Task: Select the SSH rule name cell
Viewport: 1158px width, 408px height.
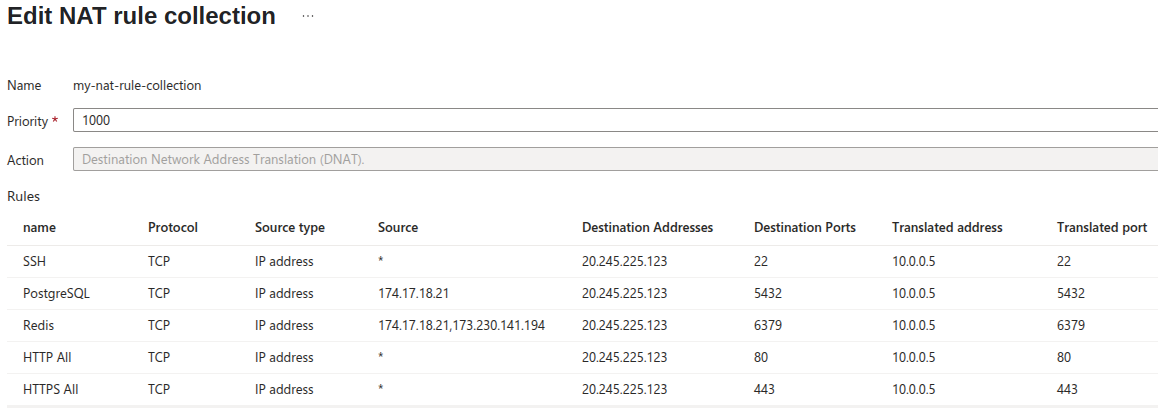Action: click(35, 261)
